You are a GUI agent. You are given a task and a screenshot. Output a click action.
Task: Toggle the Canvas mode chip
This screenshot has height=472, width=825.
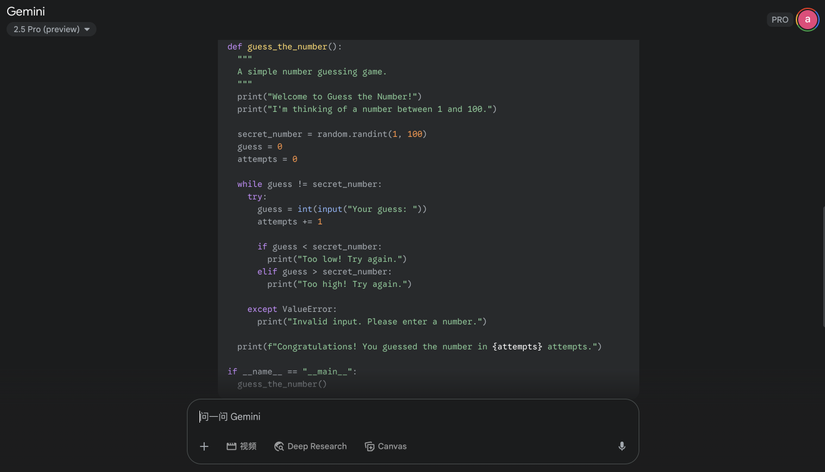[x=386, y=446]
